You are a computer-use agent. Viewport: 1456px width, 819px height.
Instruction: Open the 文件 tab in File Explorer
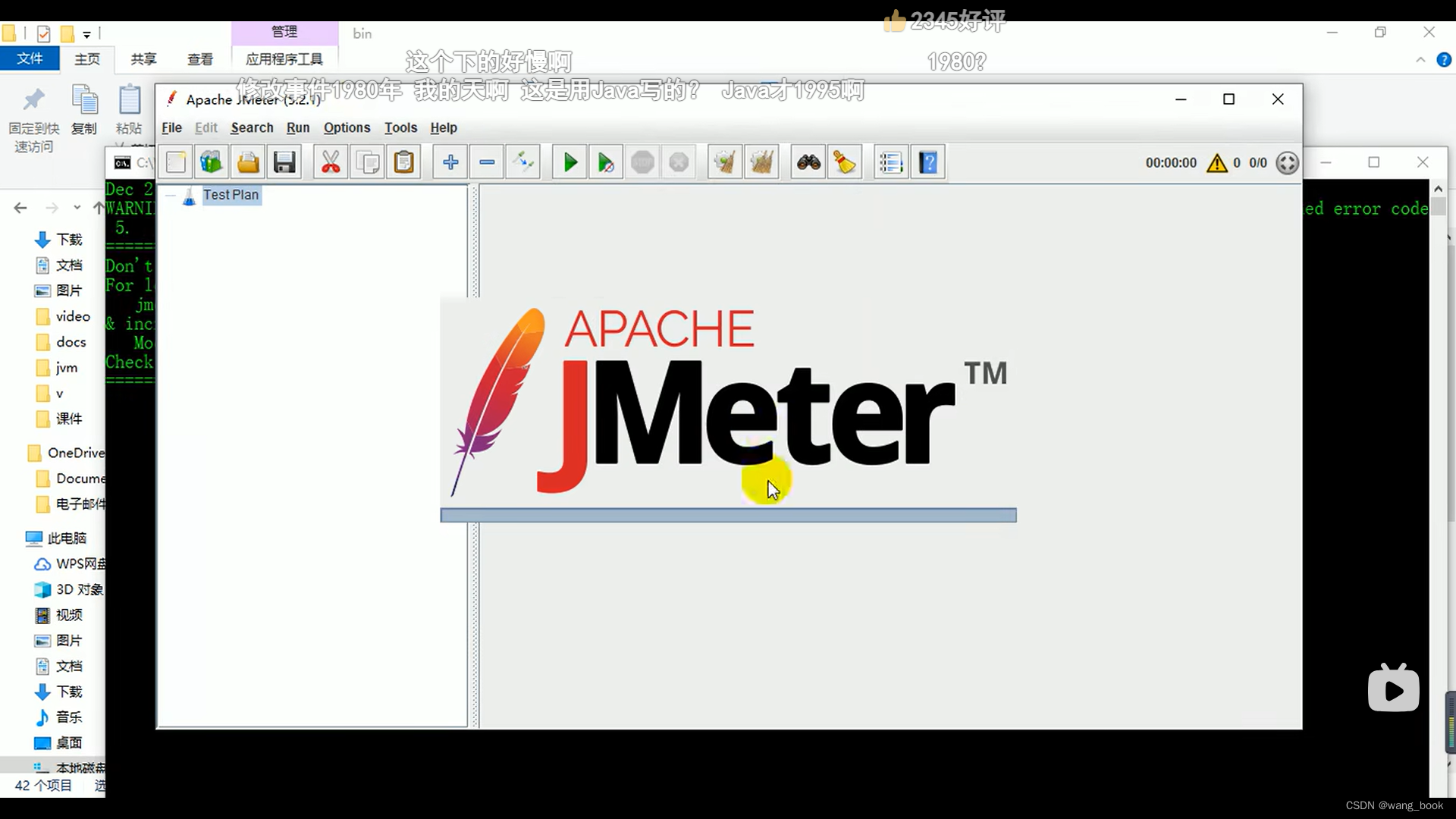point(30,58)
